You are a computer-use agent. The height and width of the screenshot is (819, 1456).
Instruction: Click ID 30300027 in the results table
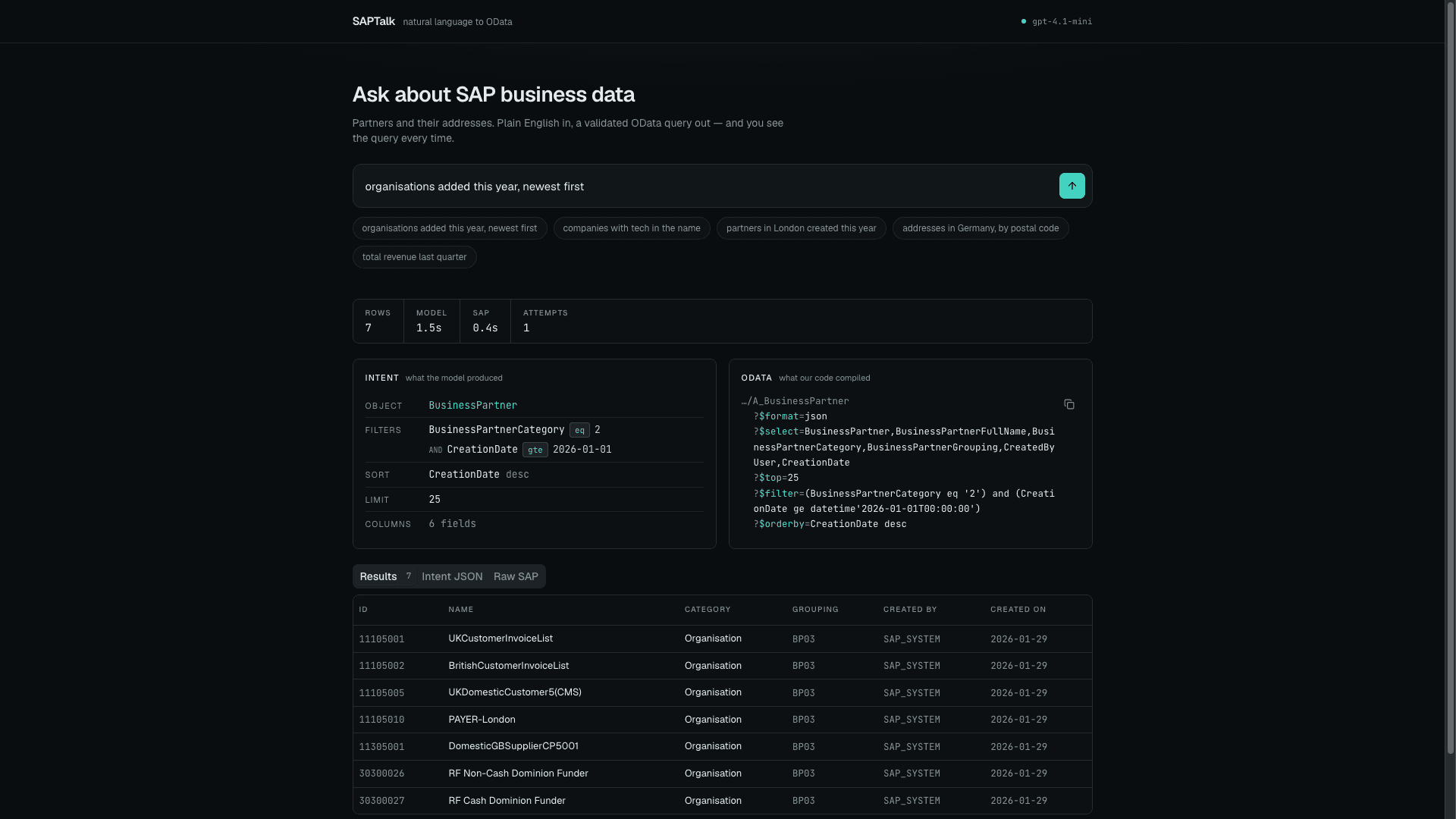coord(381,801)
